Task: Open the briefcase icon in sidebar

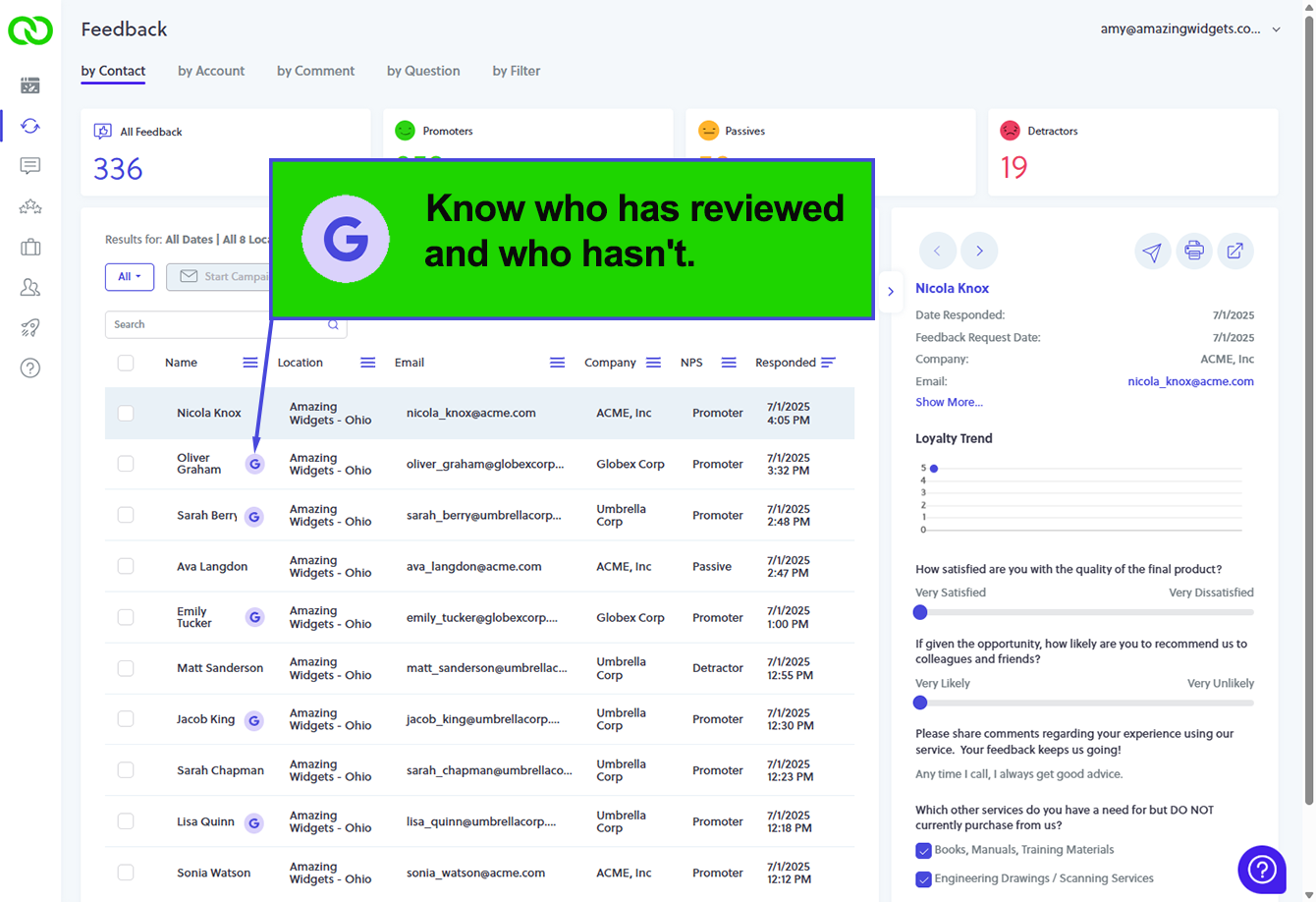Action: [x=30, y=247]
